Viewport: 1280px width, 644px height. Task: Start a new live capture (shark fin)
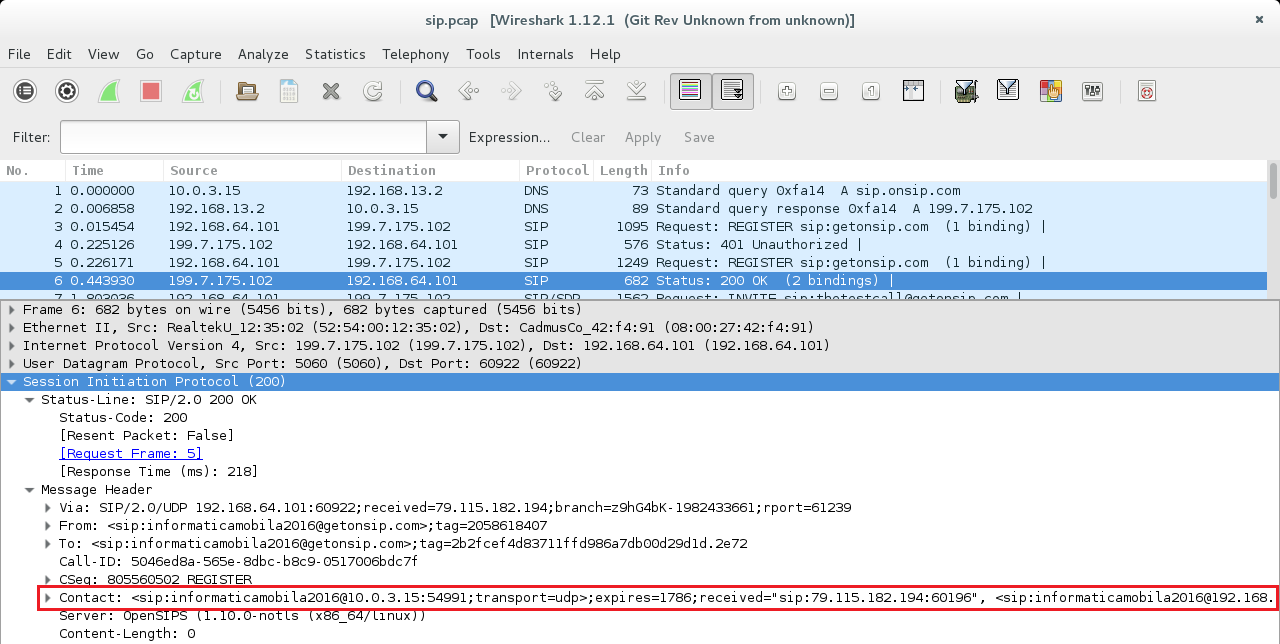(109, 92)
